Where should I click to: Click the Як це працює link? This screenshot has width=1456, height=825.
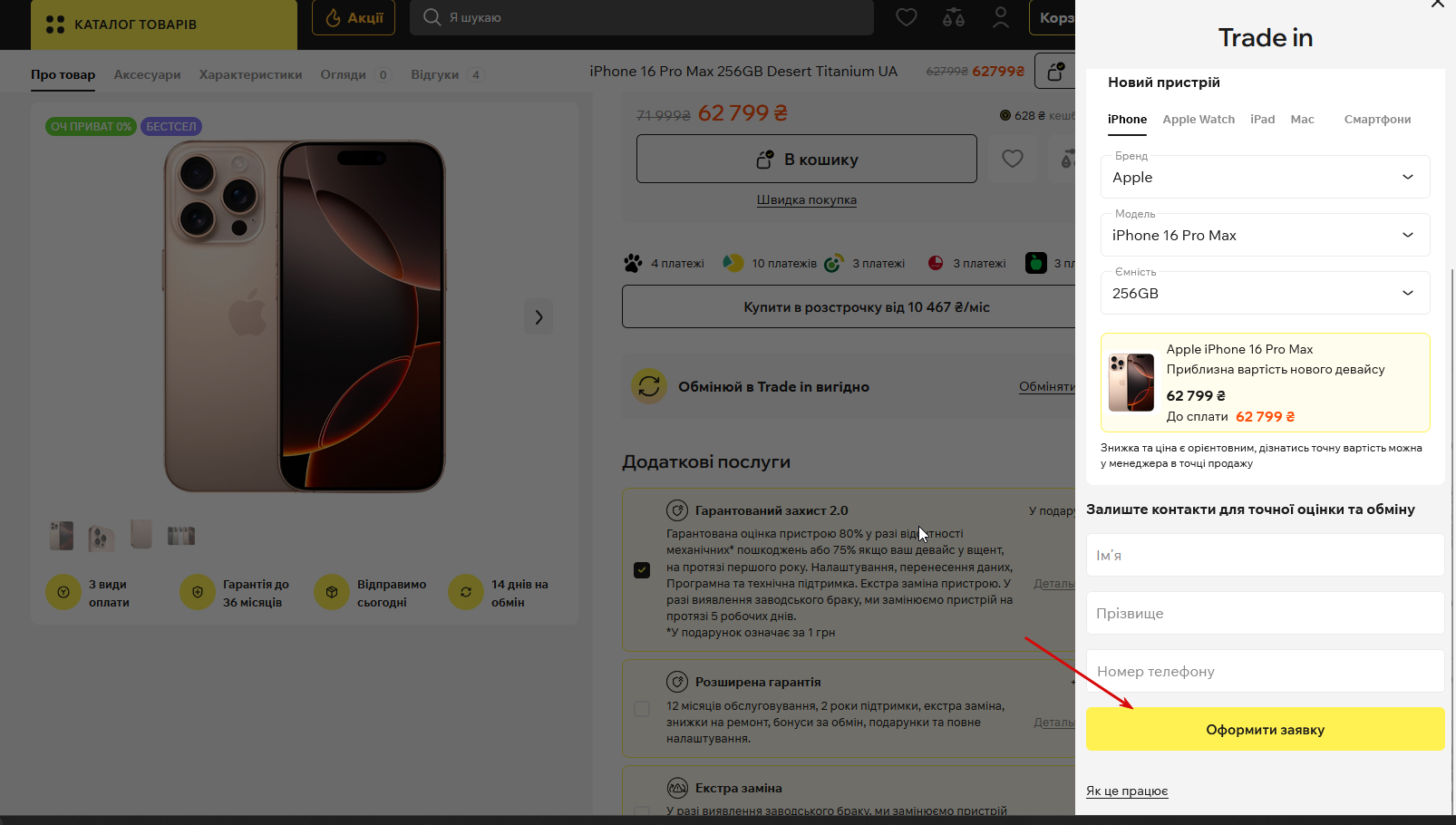(1127, 791)
